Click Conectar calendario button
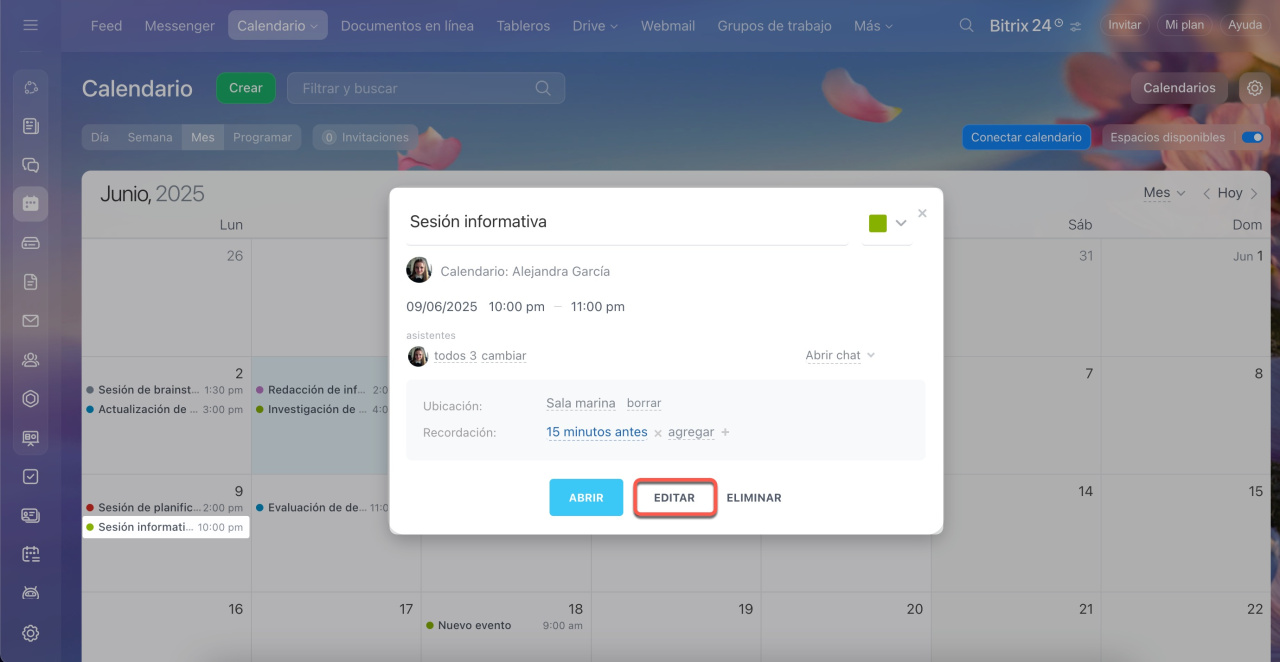 tap(1026, 137)
